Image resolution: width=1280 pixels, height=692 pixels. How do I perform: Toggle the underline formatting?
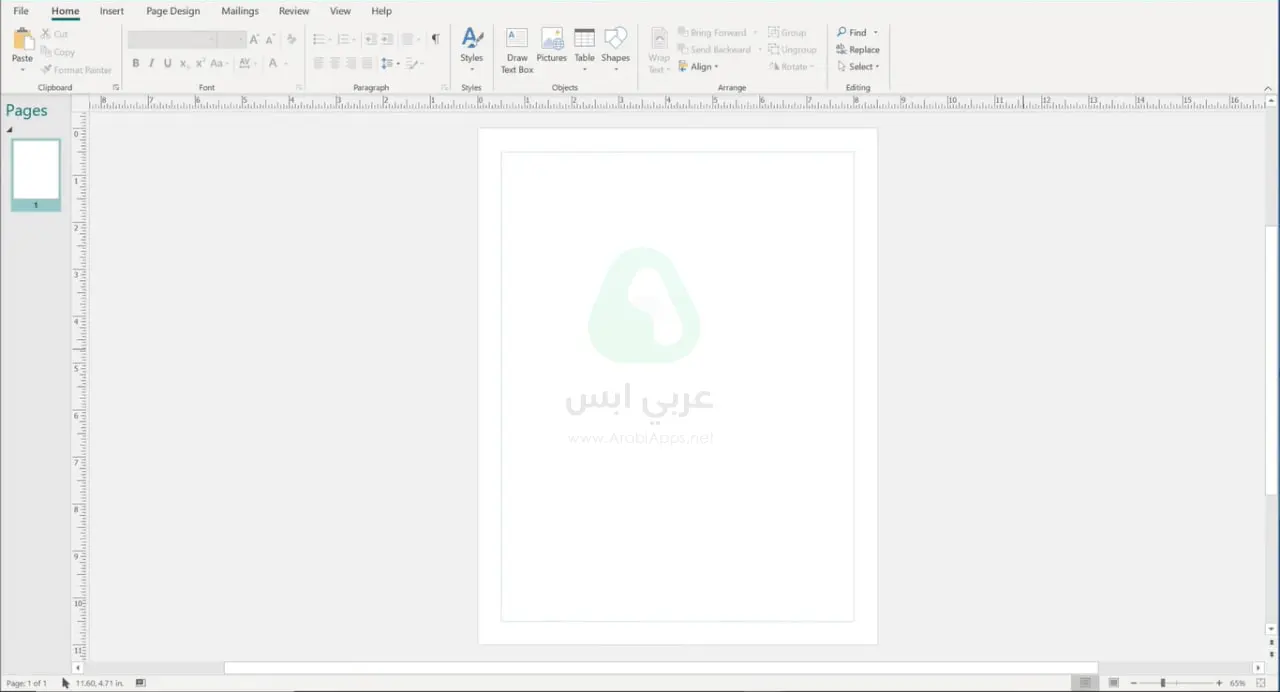[167, 63]
